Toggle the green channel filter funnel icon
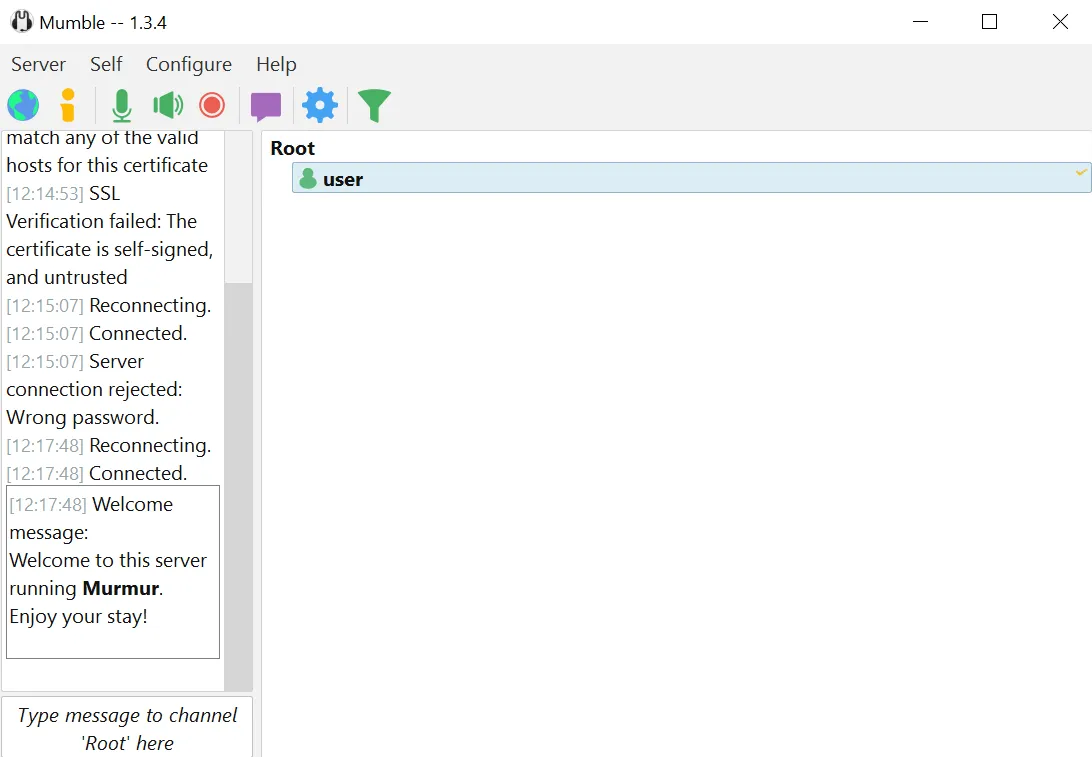Screen dimensions: 1092x757 tap(374, 105)
